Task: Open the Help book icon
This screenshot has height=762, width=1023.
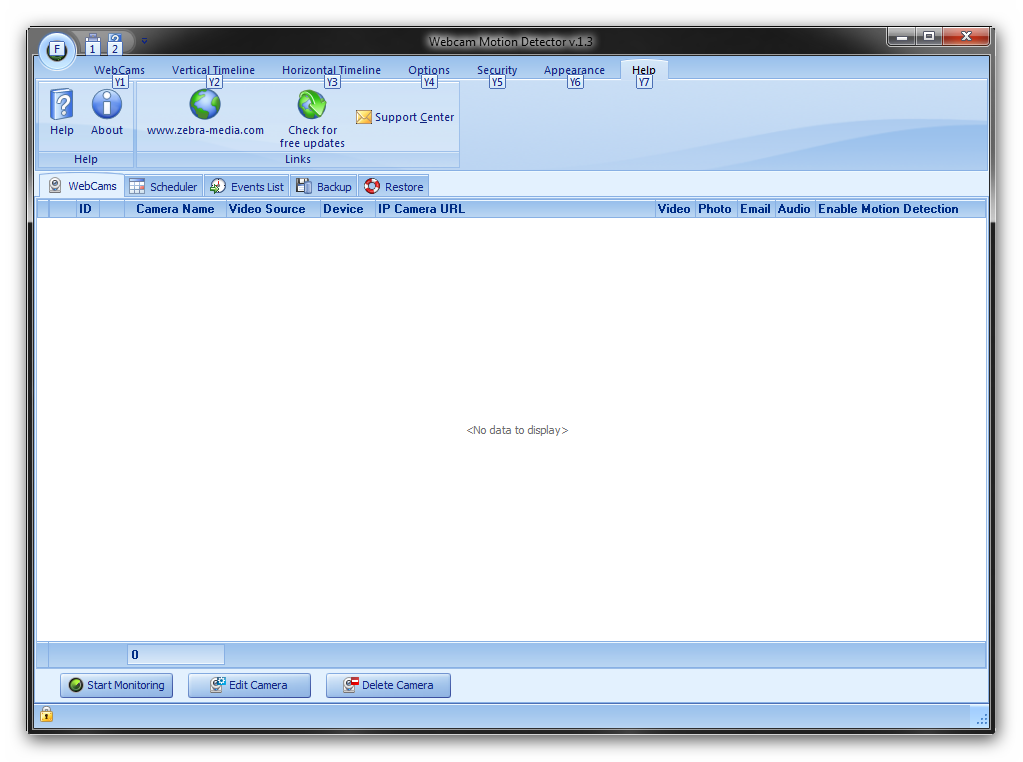Action: click(62, 105)
